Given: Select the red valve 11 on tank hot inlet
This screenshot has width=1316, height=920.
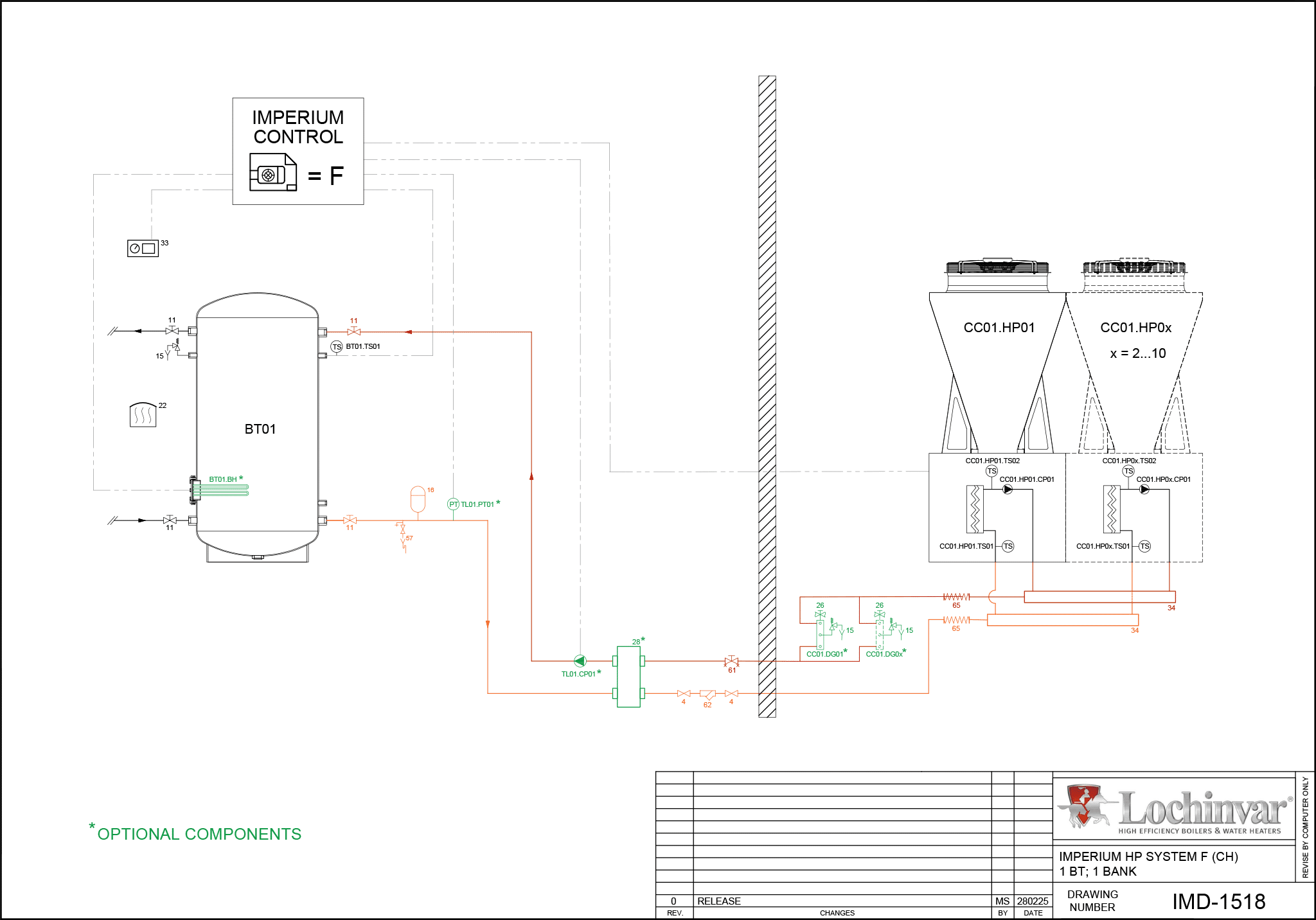Looking at the screenshot, I should pos(353,332).
